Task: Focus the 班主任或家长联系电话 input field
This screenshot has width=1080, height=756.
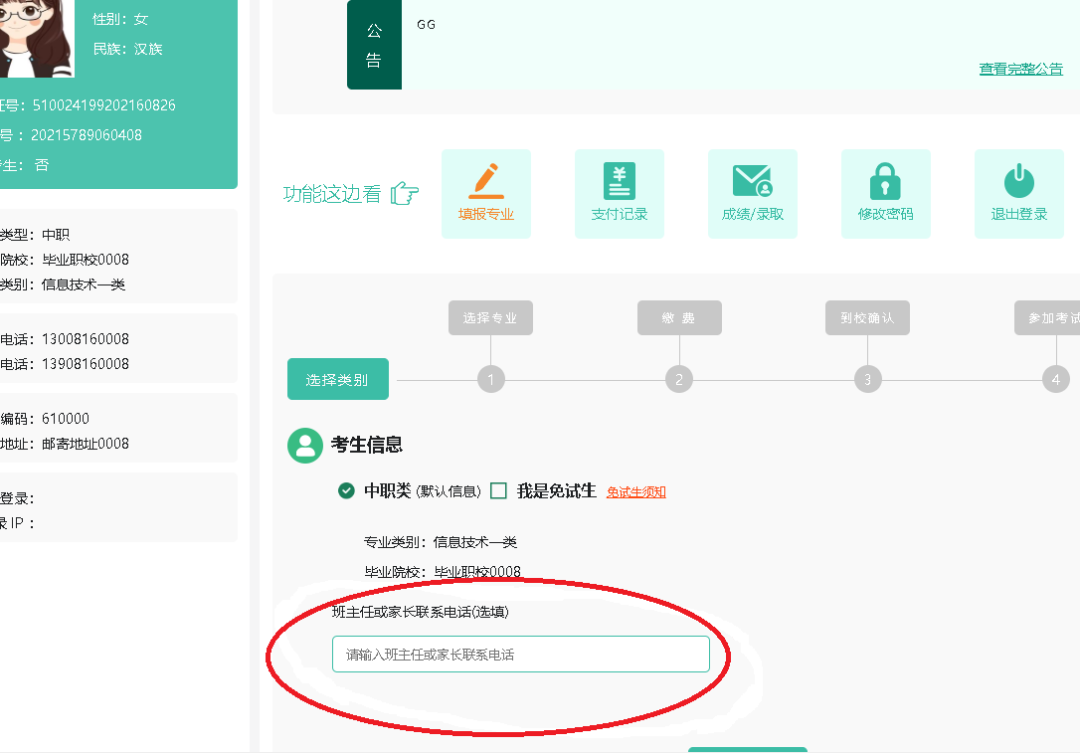Action: coord(520,654)
